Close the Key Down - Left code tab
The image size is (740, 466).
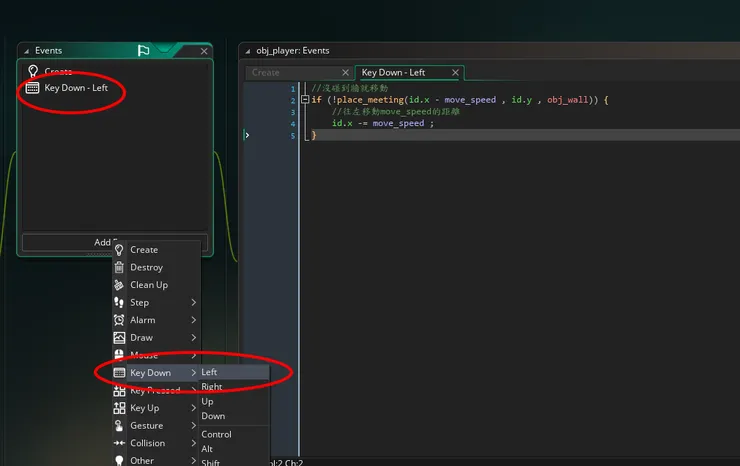455,72
